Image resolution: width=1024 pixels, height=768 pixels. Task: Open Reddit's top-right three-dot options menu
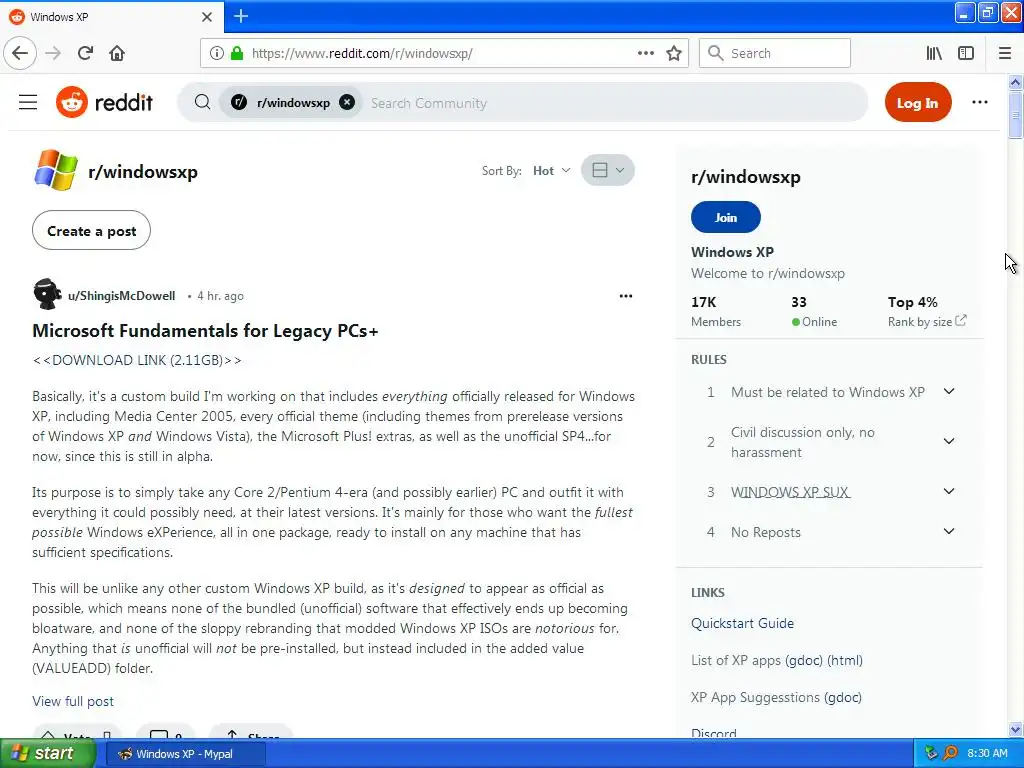980,102
